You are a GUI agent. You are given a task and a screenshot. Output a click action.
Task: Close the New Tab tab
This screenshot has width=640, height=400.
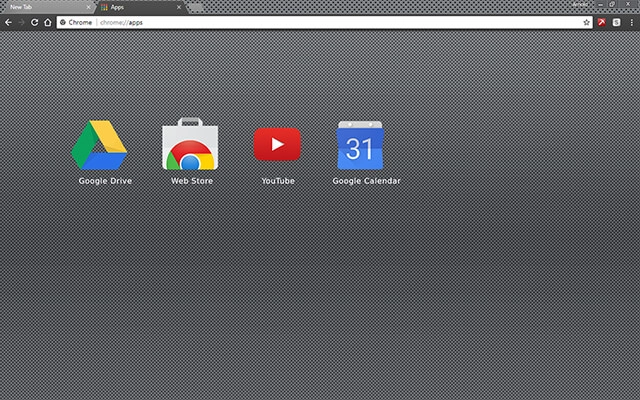[x=88, y=7]
